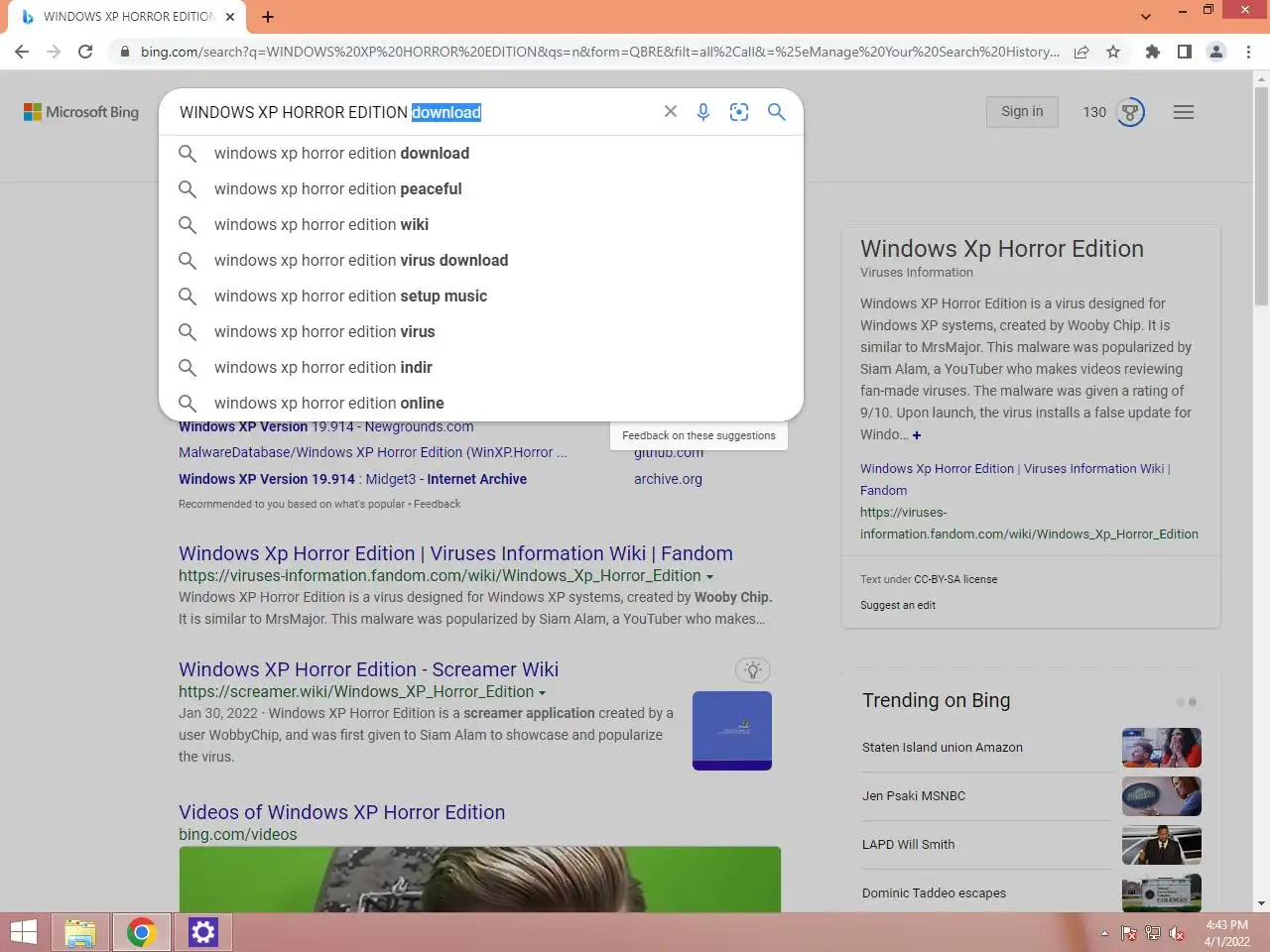Click the CC-BY-SA license link
This screenshot has width=1270, height=952.
point(955,579)
